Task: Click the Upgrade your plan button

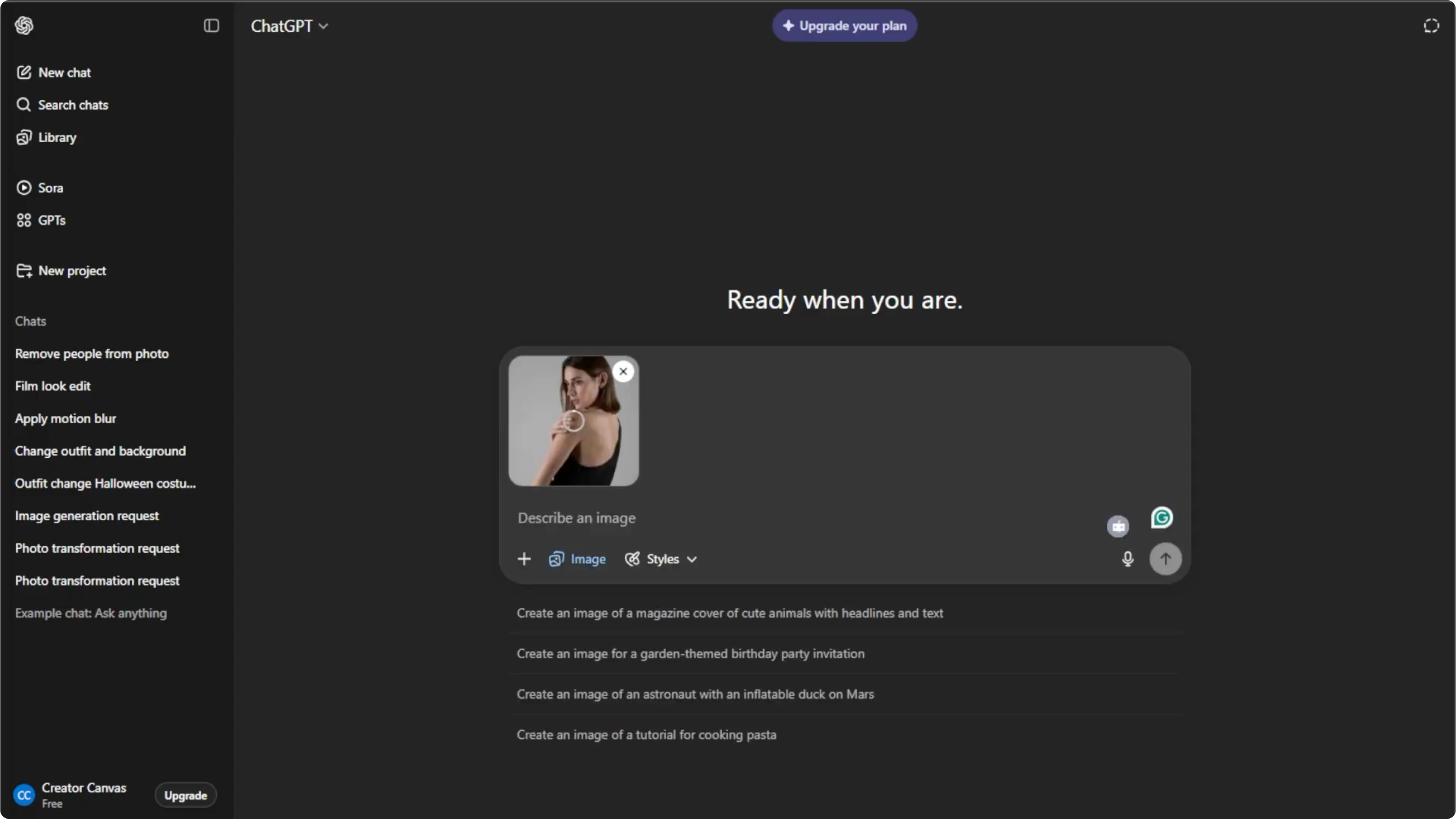Action: (x=844, y=25)
